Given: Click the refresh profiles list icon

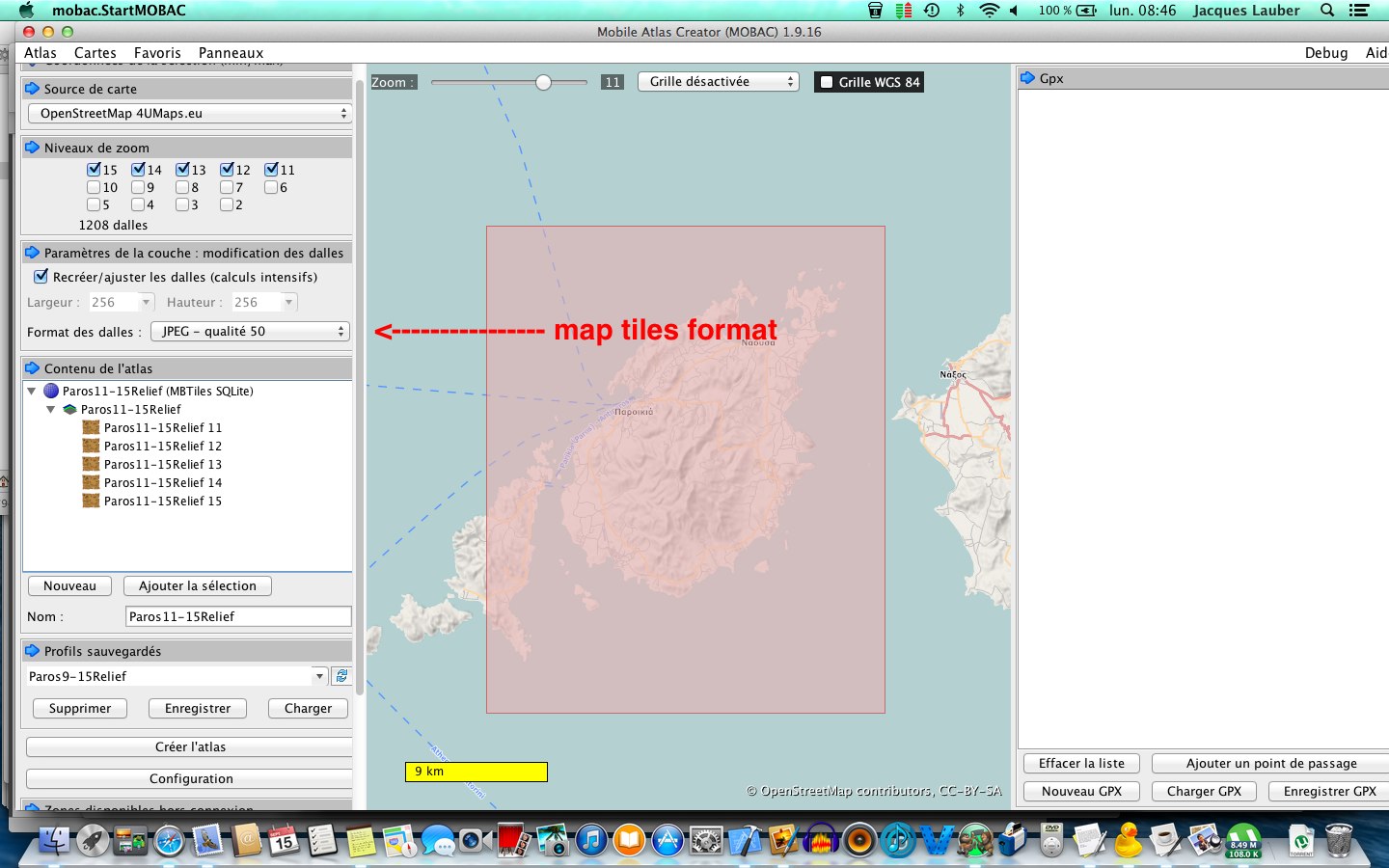Looking at the screenshot, I should click(x=341, y=676).
